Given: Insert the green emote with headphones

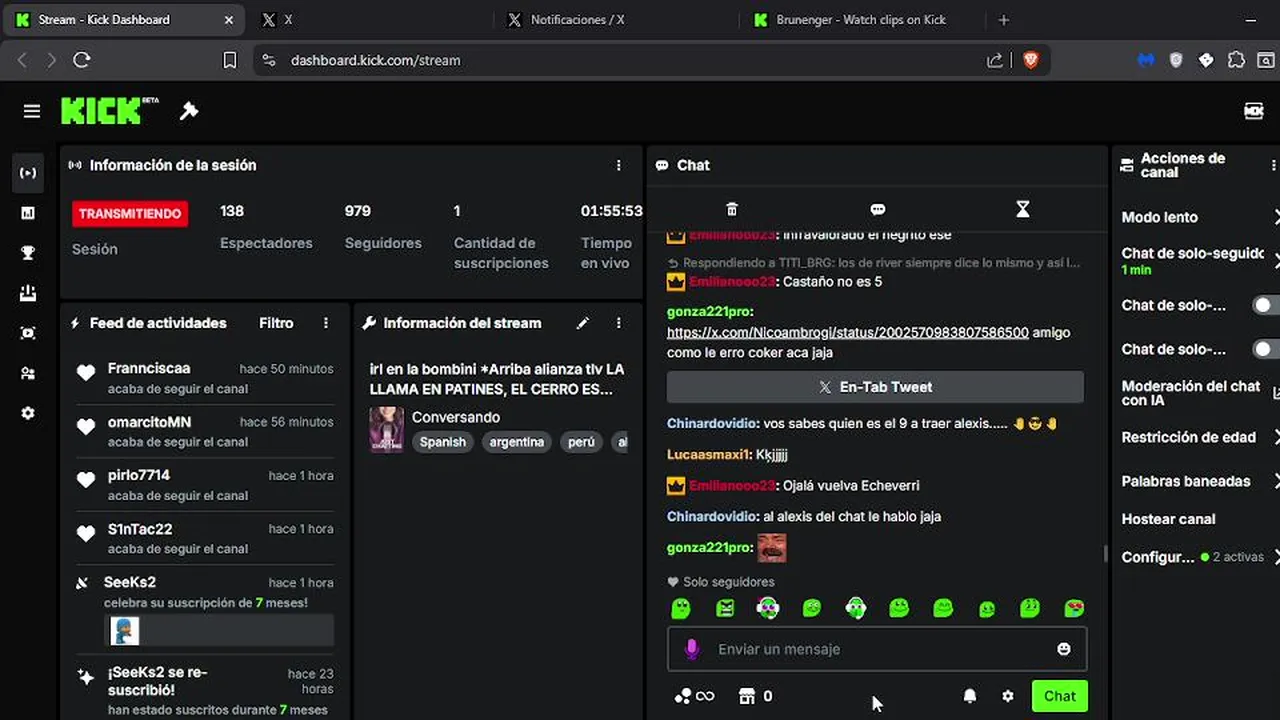Looking at the screenshot, I should (x=855, y=608).
